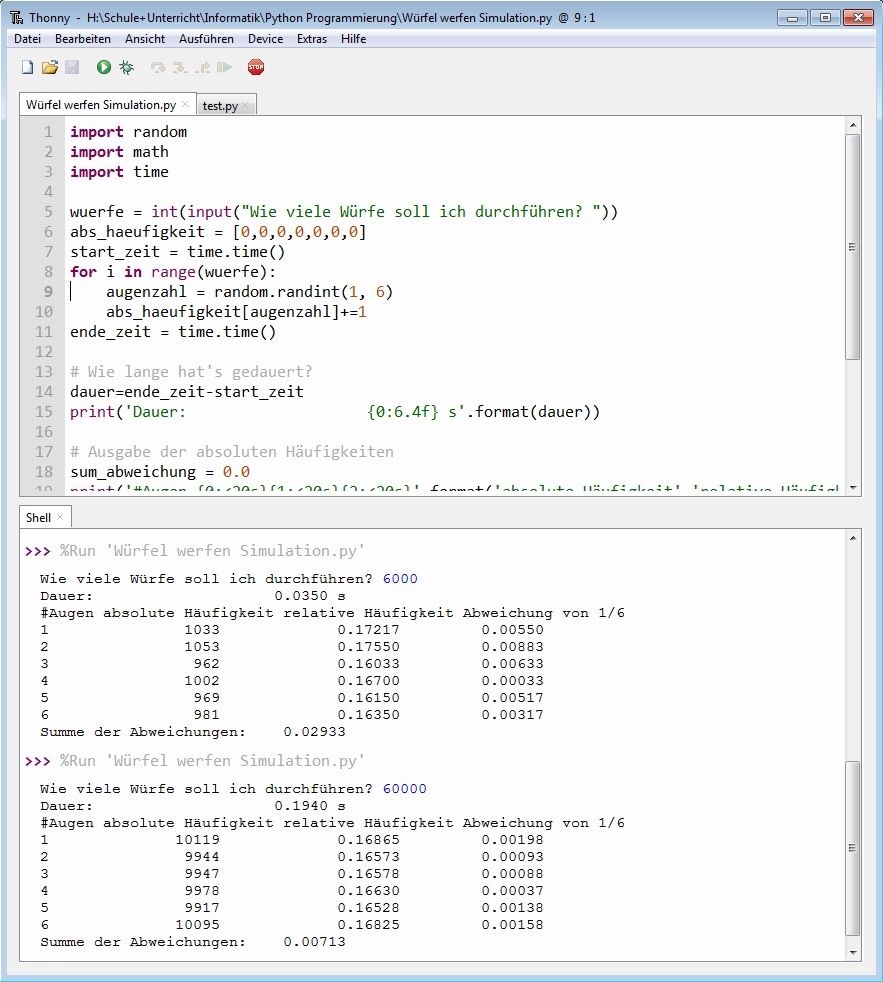Stop the program with red STOP icon

point(256,68)
